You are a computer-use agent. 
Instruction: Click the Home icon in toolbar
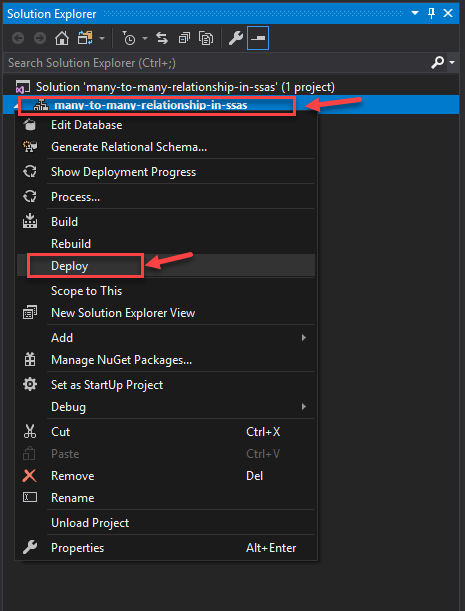[62, 38]
